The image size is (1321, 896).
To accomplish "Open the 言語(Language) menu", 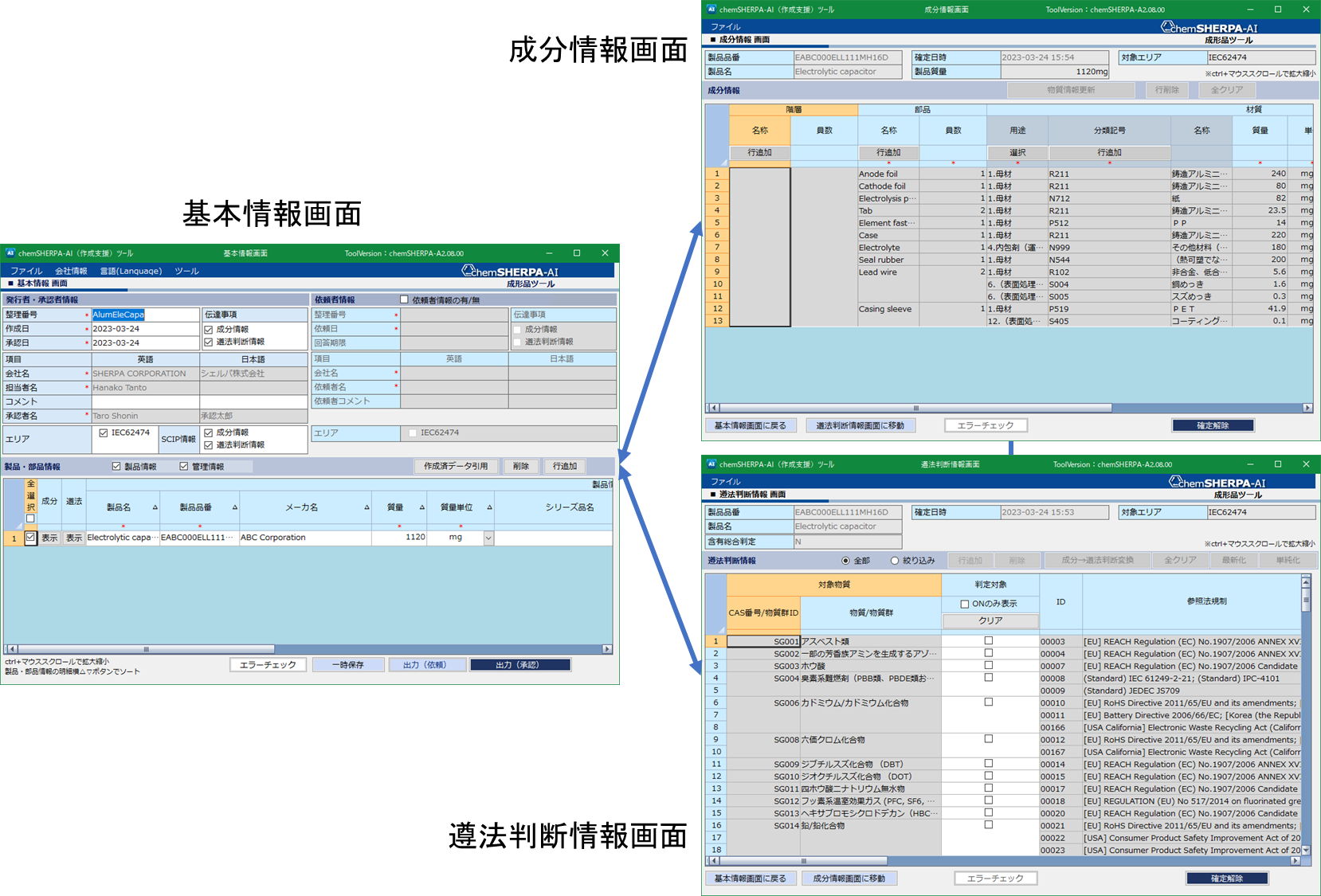I will [131, 271].
